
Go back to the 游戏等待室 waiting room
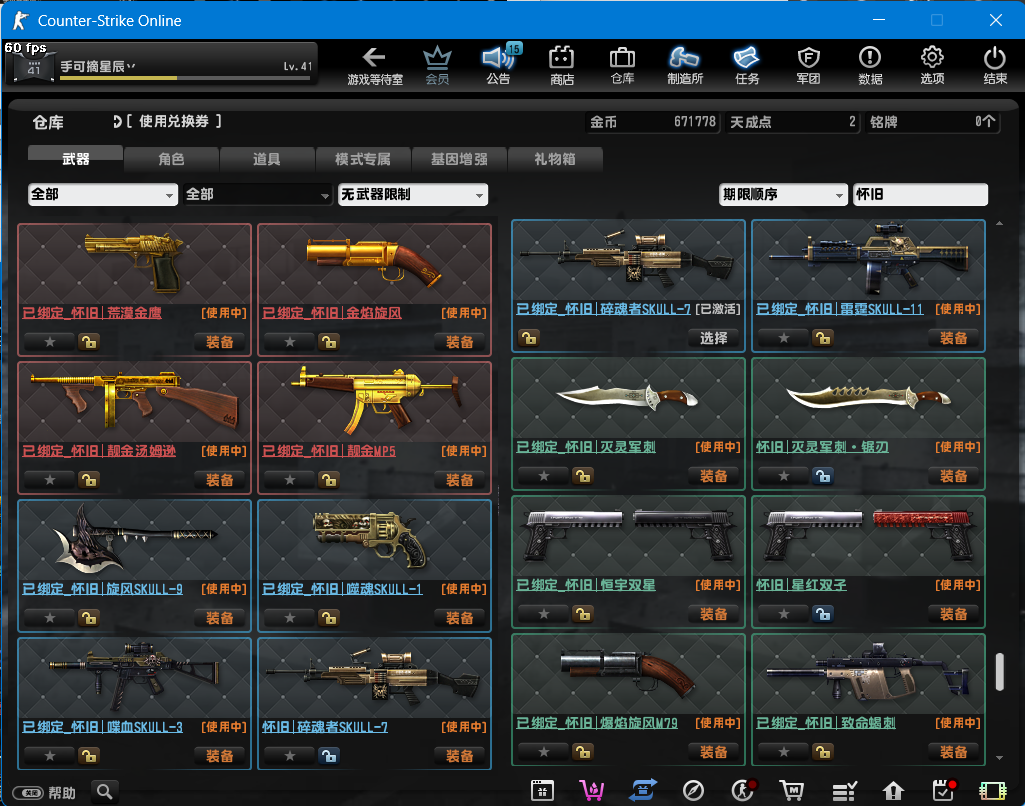coord(375,65)
